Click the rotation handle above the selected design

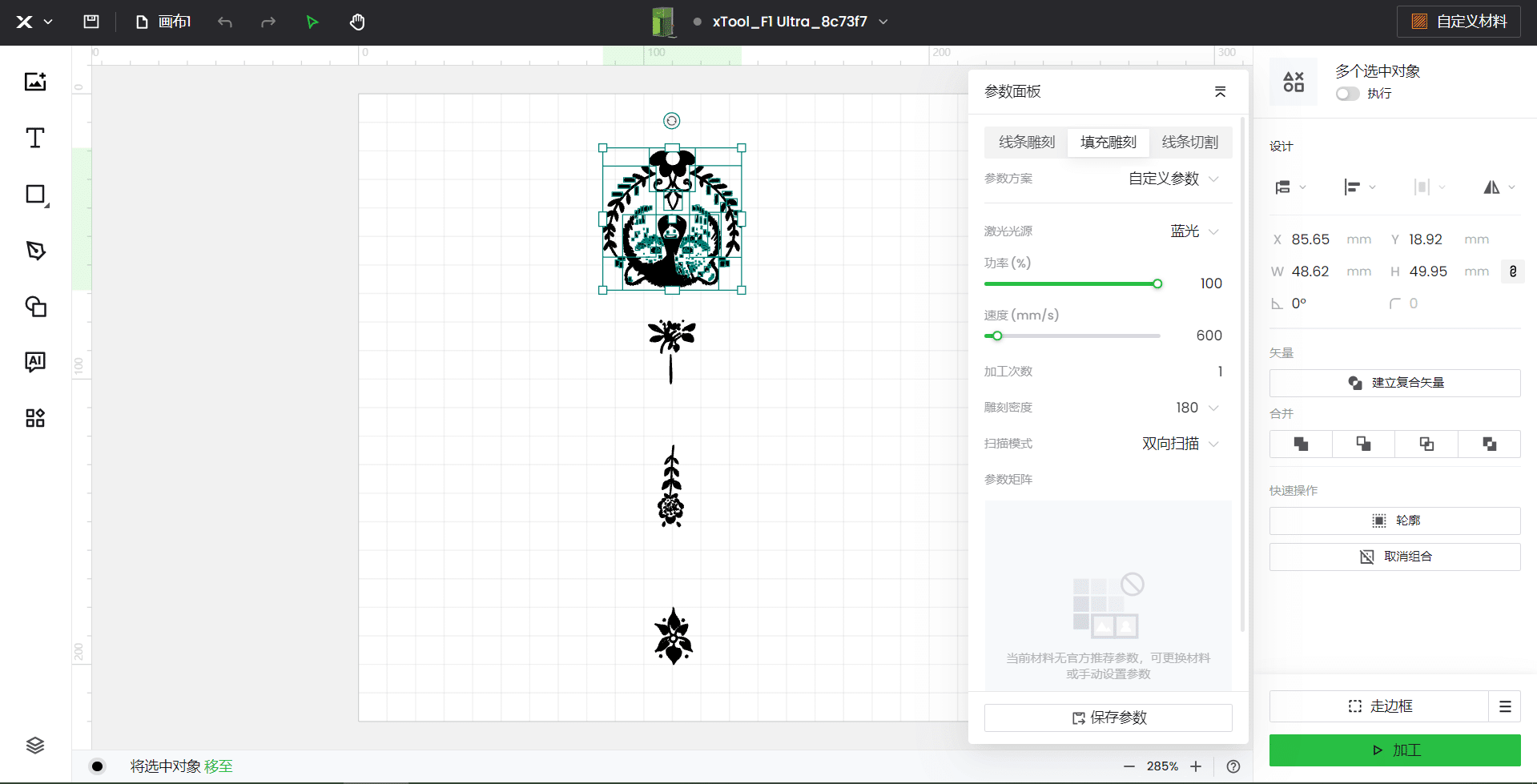pyautogui.click(x=672, y=121)
